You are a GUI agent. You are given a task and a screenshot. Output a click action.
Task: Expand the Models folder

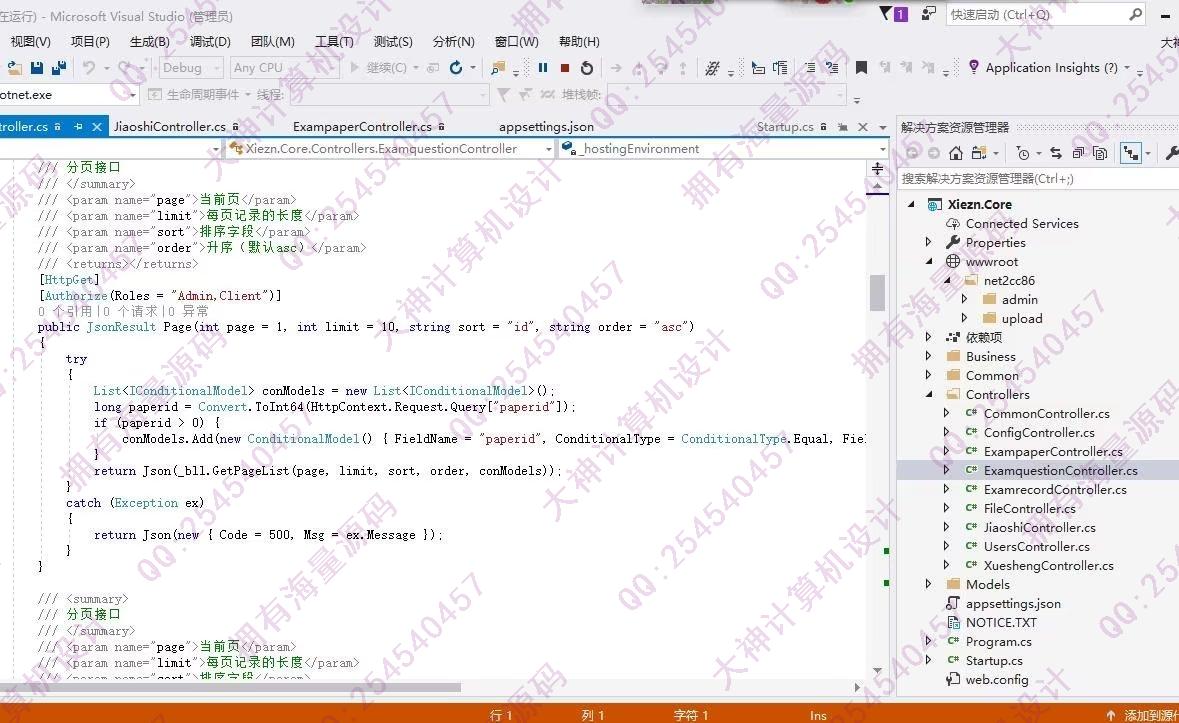pos(929,583)
